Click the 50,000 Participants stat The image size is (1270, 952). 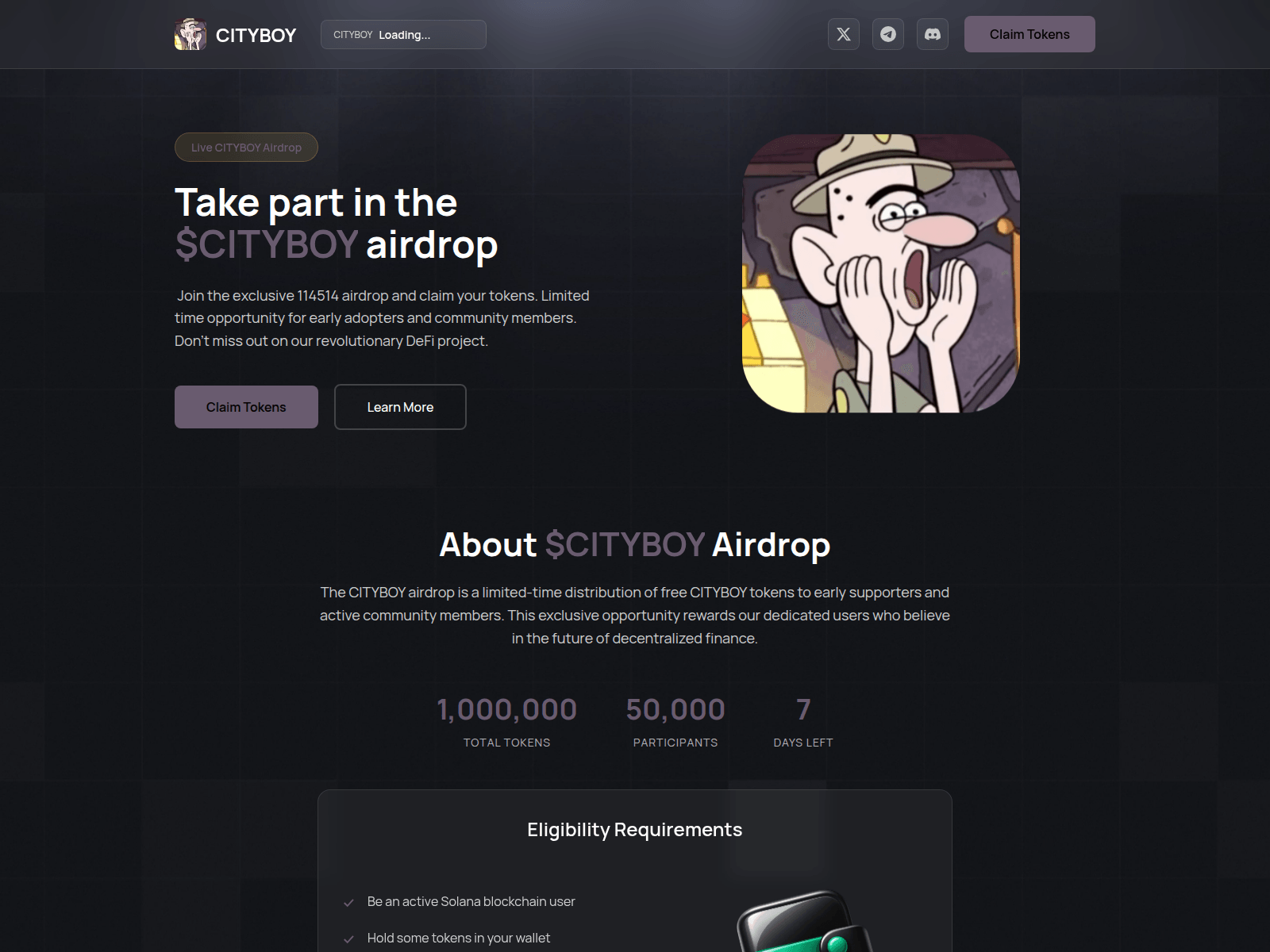point(675,721)
